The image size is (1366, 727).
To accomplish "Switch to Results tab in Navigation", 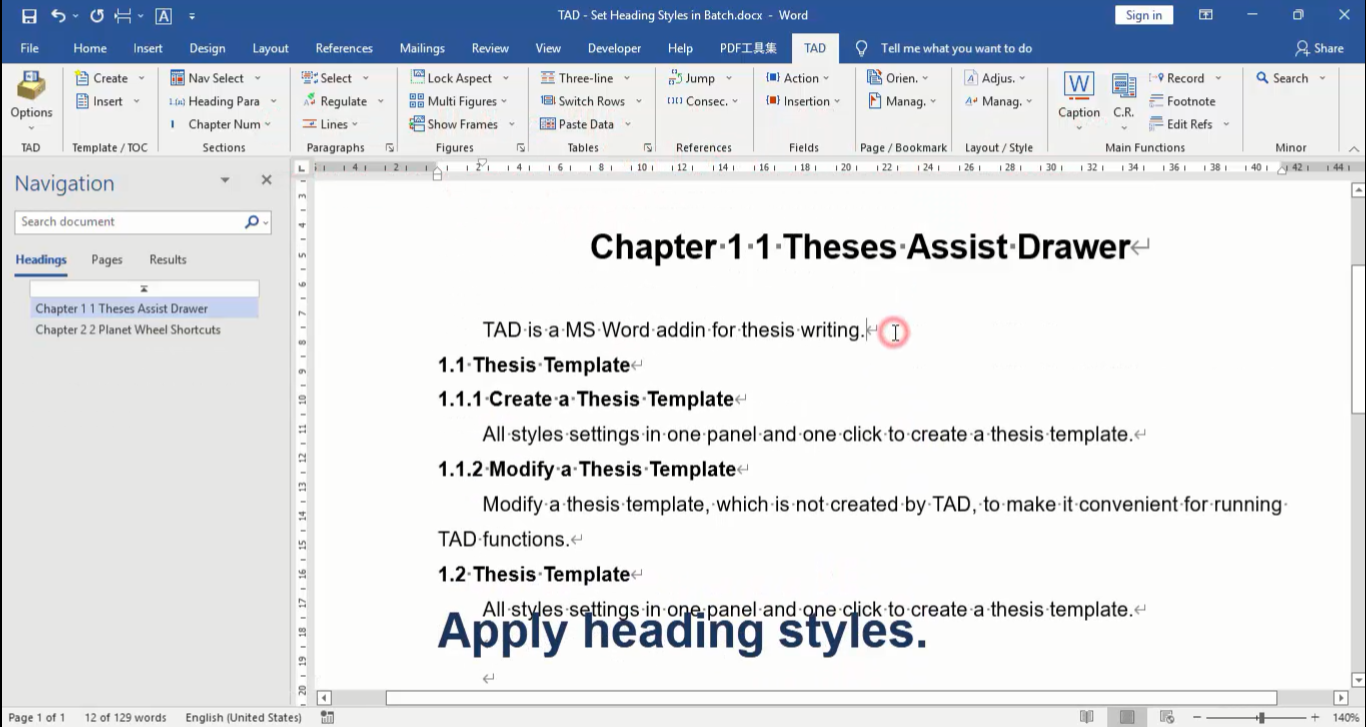I will (168, 259).
